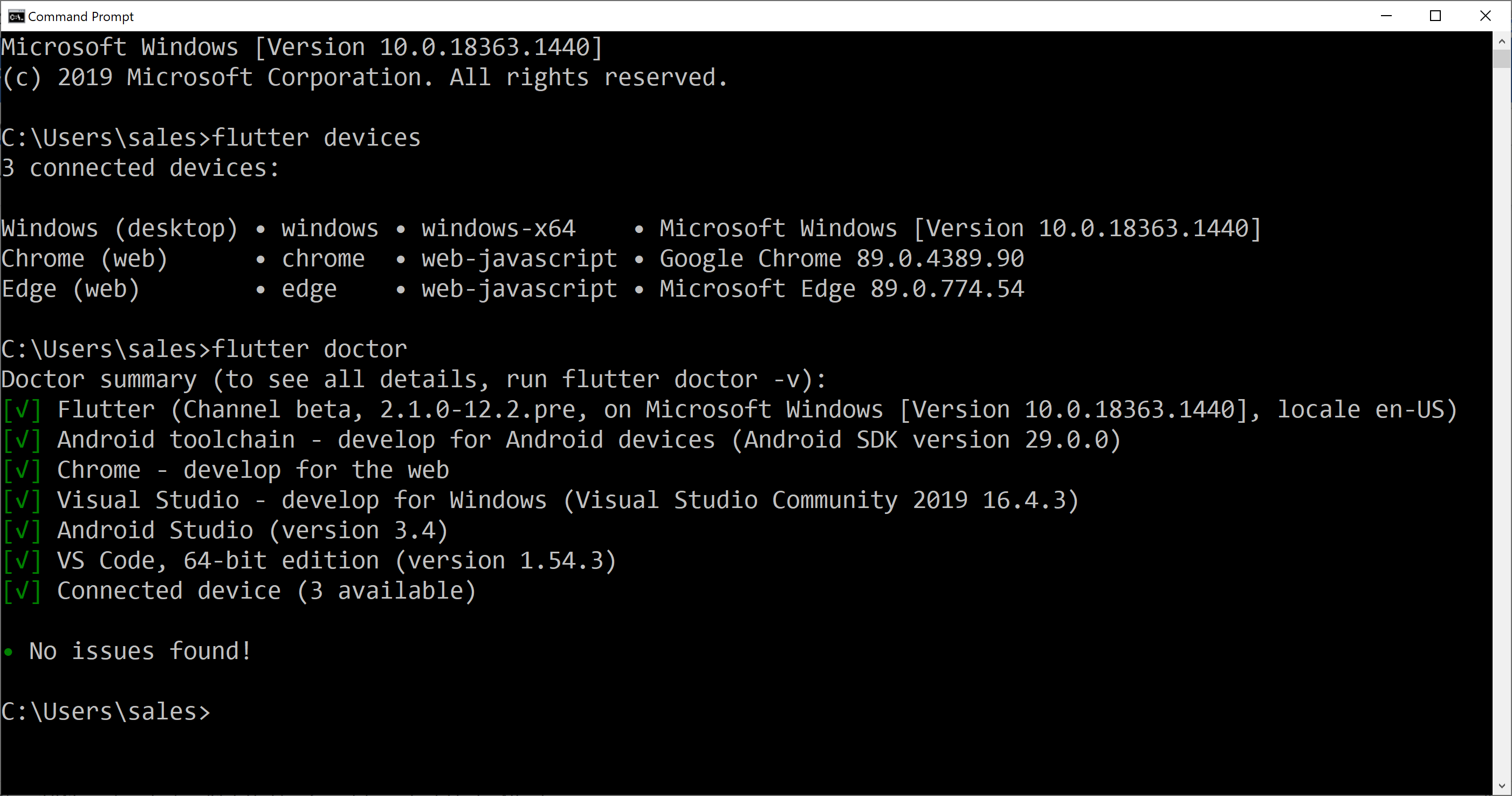This screenshot has height=796, width=1512.
Task: Click the Google Chrome 89.0.4389.90 text
Action: [841, 259]
